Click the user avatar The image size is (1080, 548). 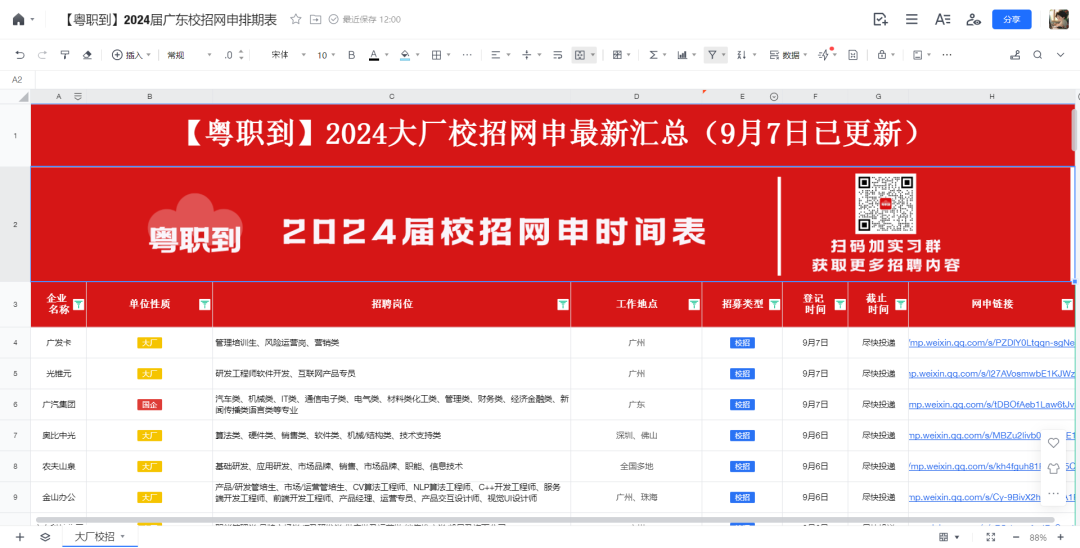1058,19
